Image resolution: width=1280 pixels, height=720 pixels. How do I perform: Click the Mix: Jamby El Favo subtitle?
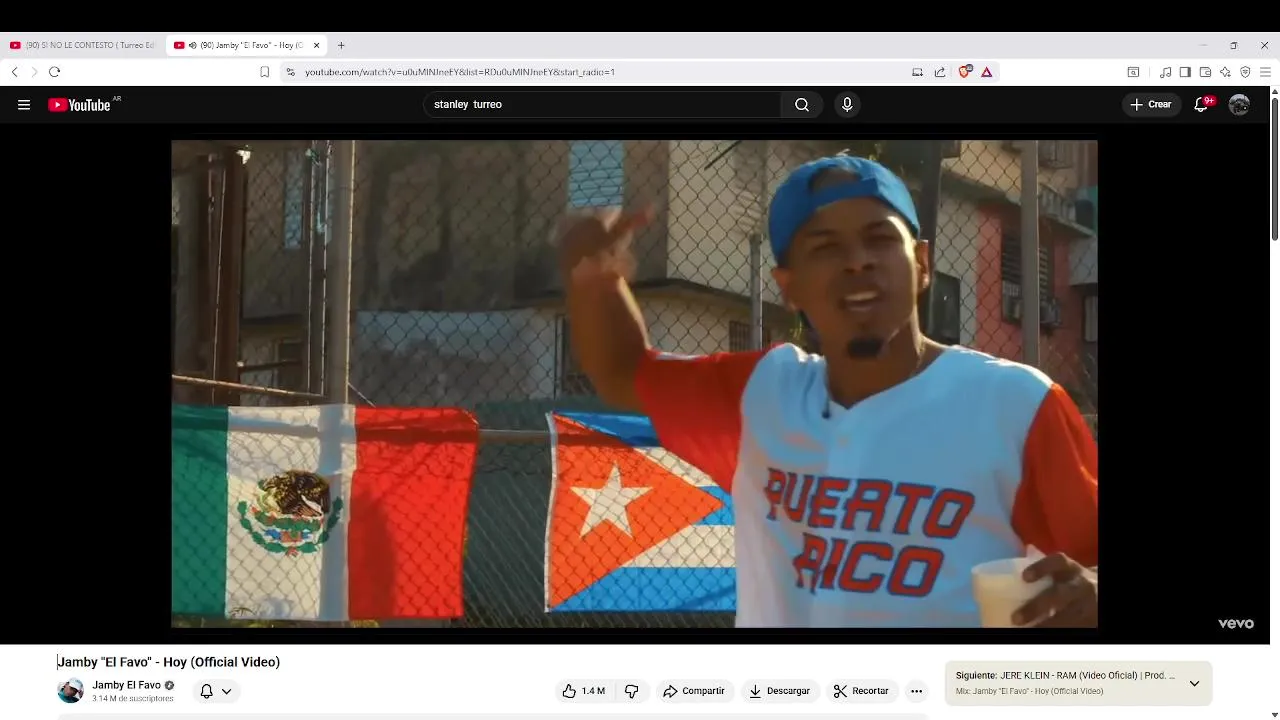tap(1029, 691)
